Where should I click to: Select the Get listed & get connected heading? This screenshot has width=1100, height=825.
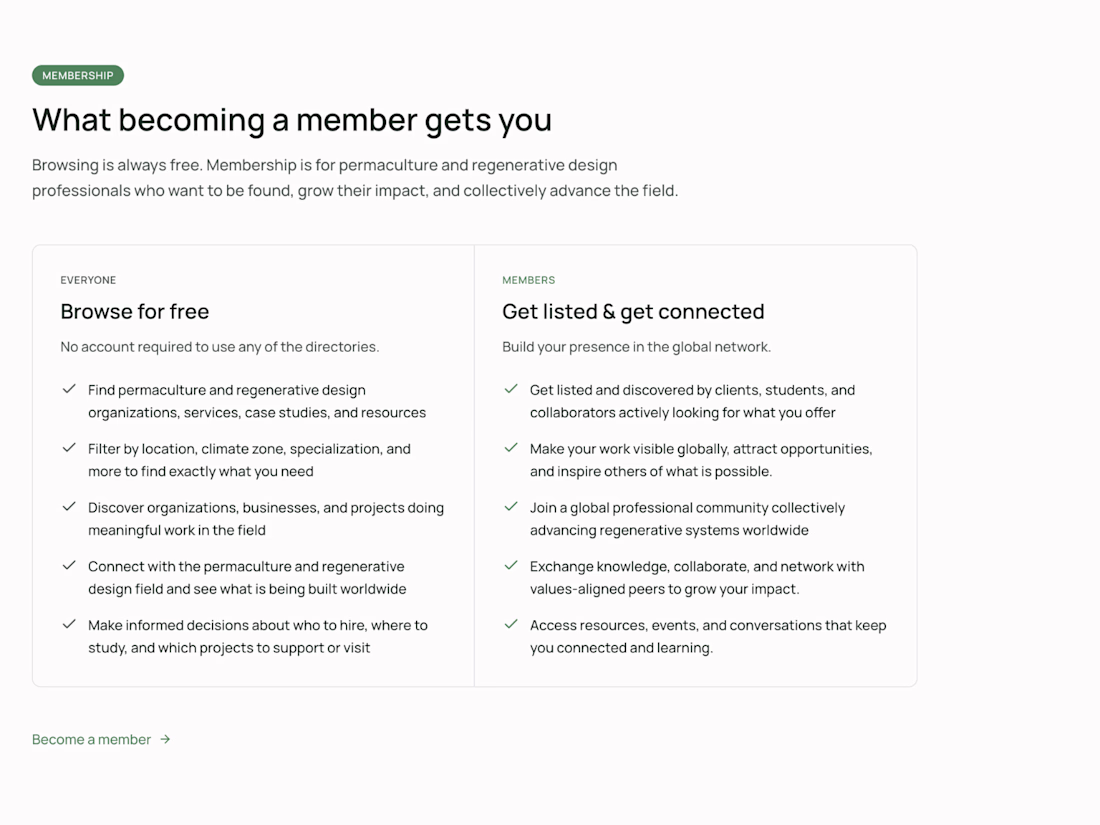point(633,311)
